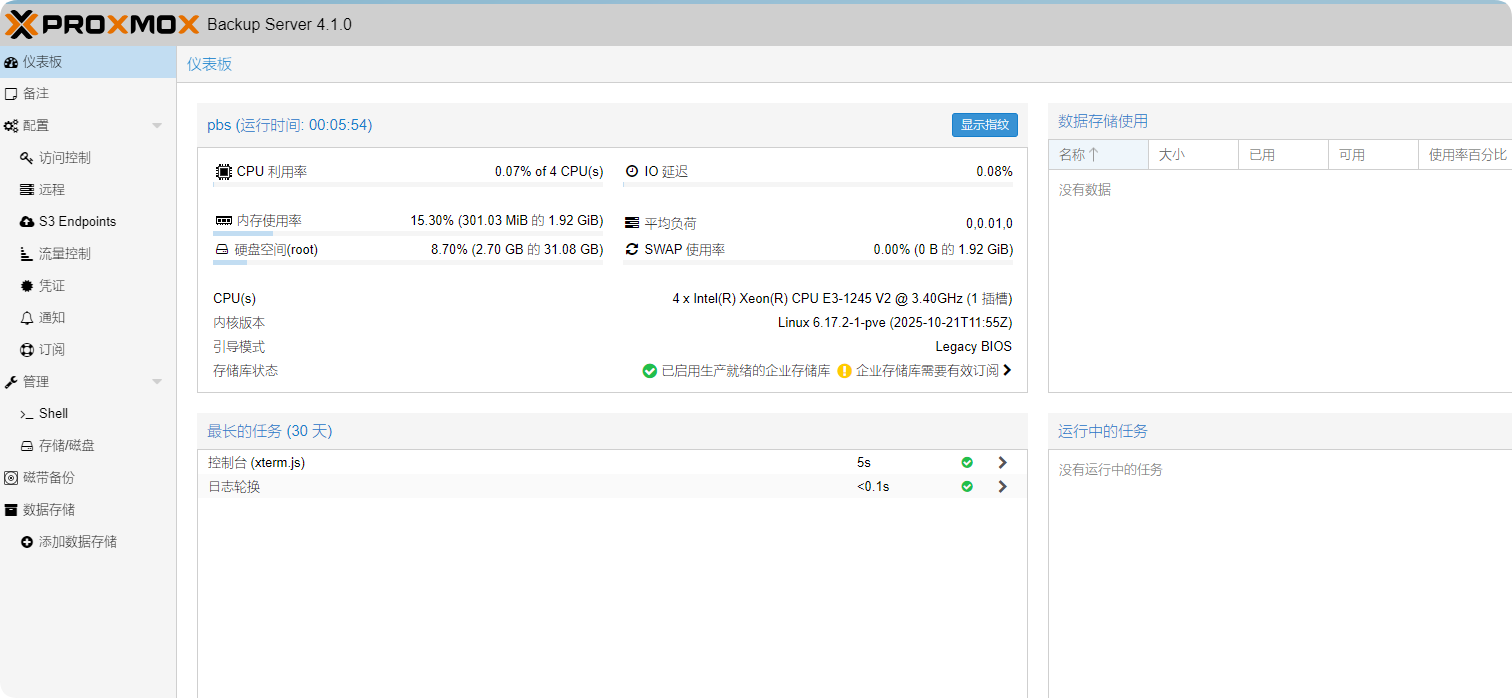
Task: Open 存储/磁盘 under 管理
Action: coord(66,446)
